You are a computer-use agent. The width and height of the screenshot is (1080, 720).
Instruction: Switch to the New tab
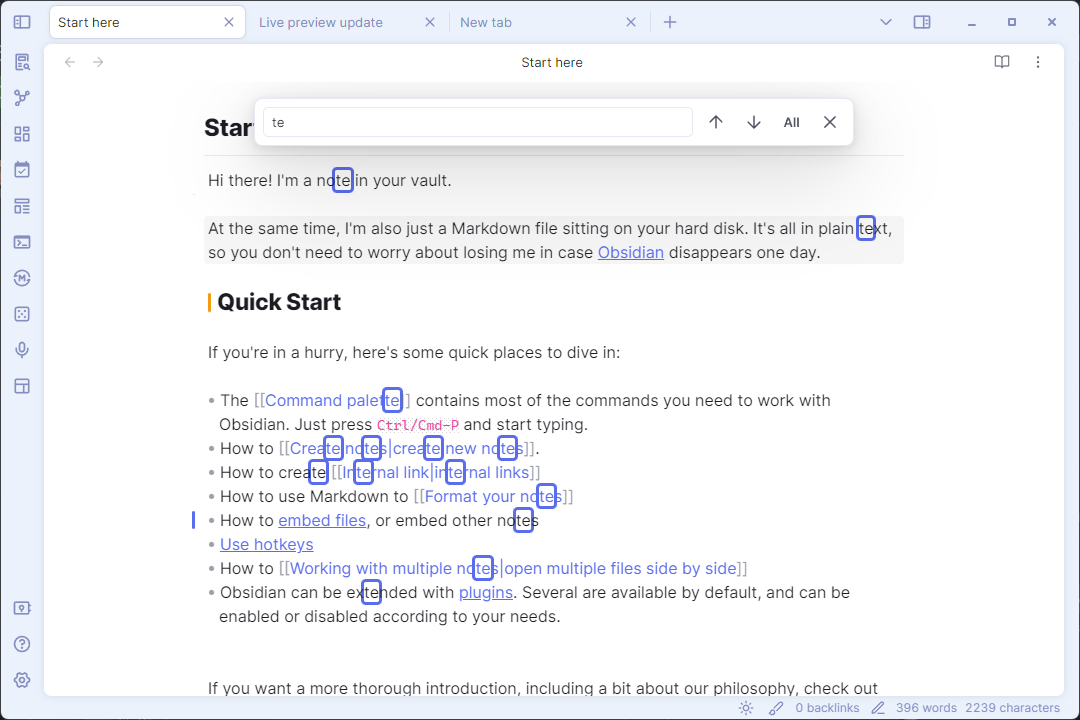(486, 21)
